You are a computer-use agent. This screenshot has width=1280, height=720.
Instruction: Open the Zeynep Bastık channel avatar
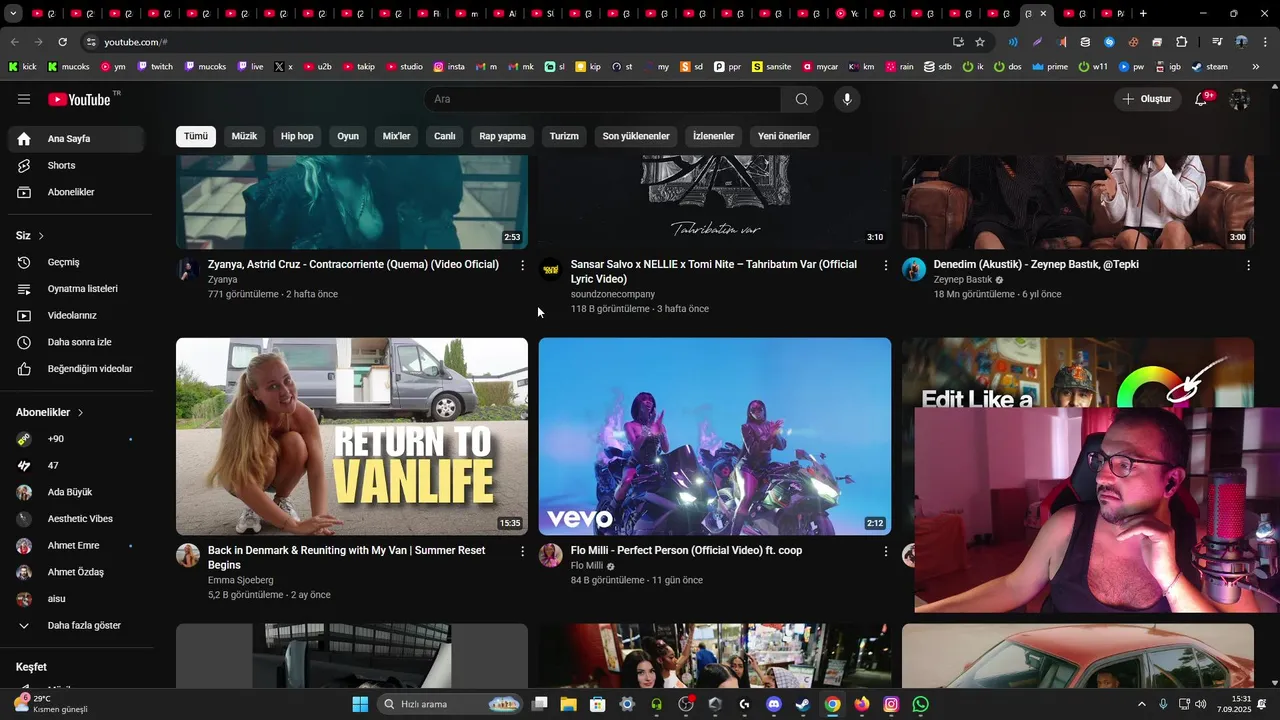point(914,269)
